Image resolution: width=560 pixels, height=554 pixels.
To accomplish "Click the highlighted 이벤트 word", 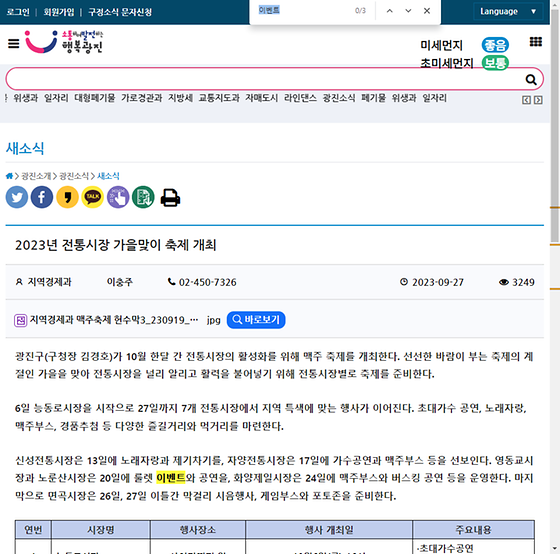I will (x=171, y=478).
